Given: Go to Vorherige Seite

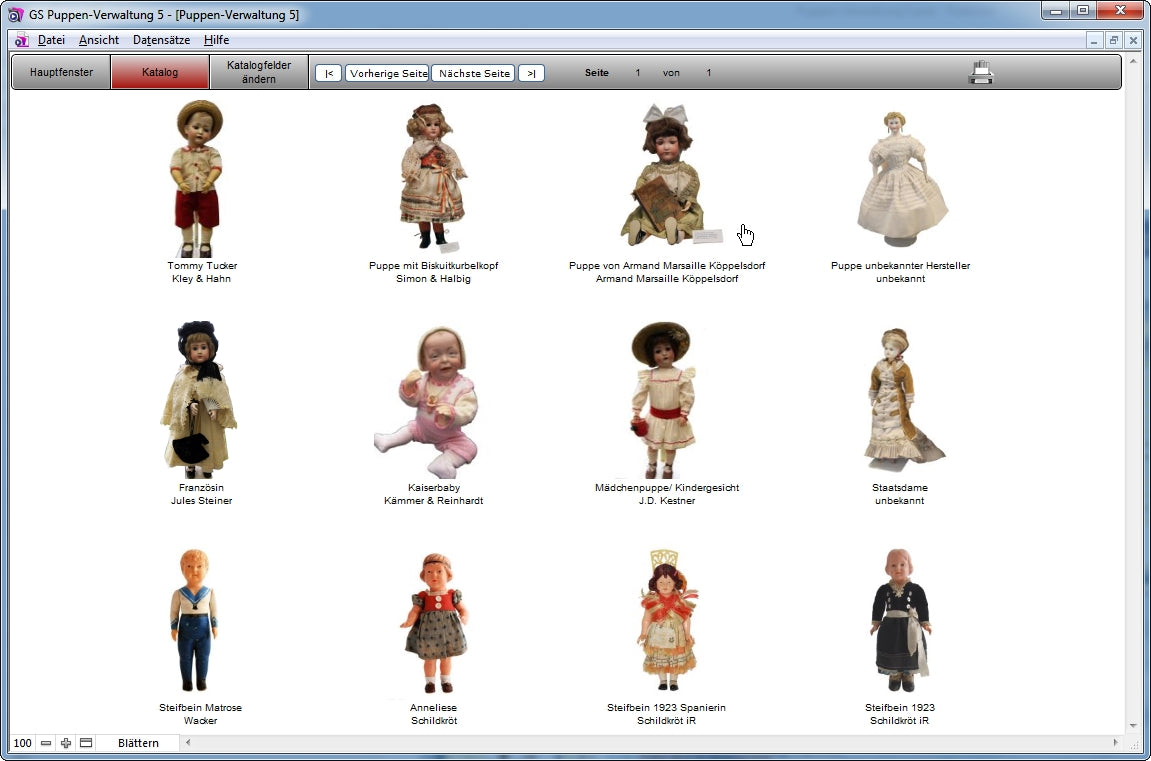Looking at the screenshot, I should 388,73.
